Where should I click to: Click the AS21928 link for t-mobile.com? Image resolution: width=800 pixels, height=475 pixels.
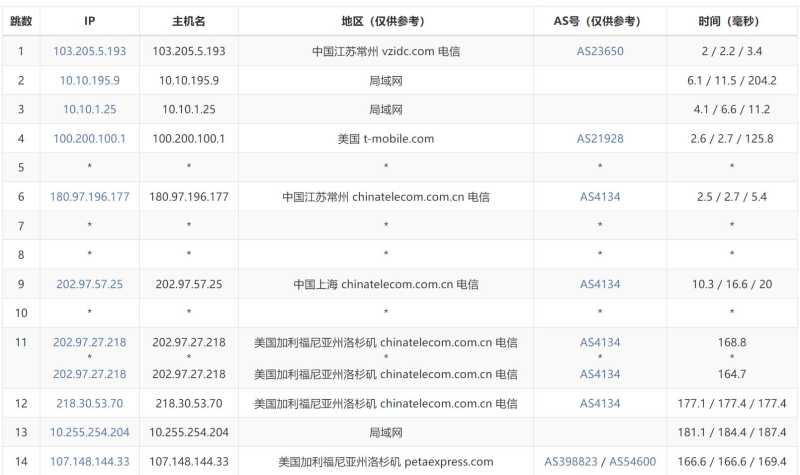point(600,138)
